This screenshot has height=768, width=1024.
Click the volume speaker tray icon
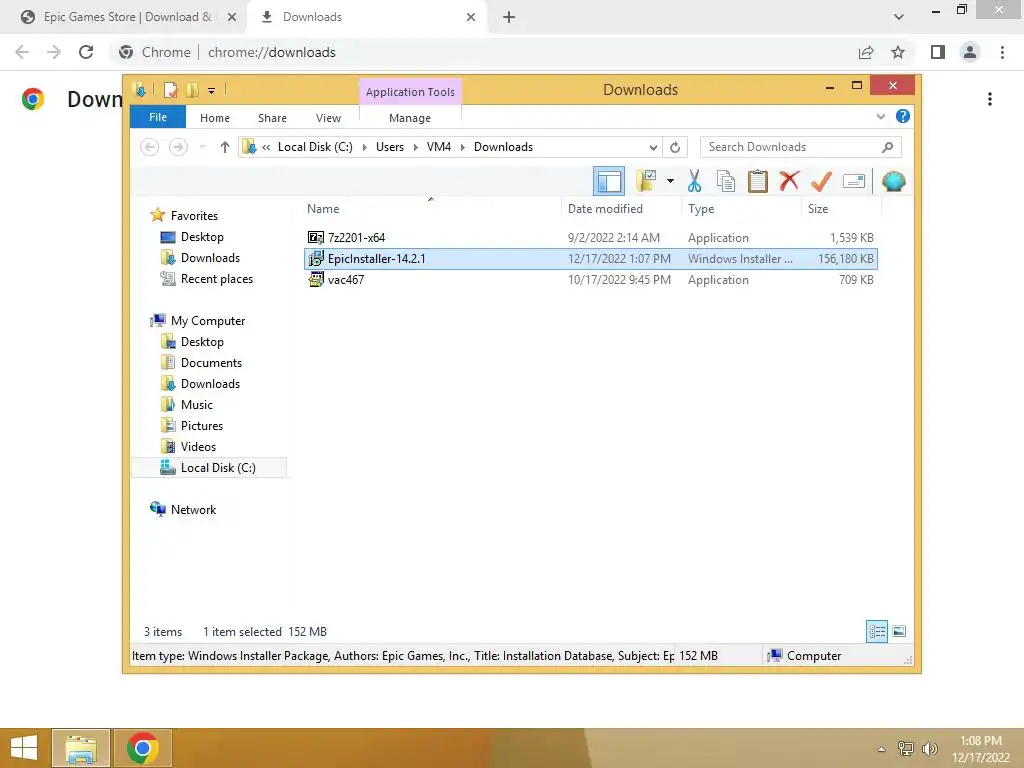929,748
